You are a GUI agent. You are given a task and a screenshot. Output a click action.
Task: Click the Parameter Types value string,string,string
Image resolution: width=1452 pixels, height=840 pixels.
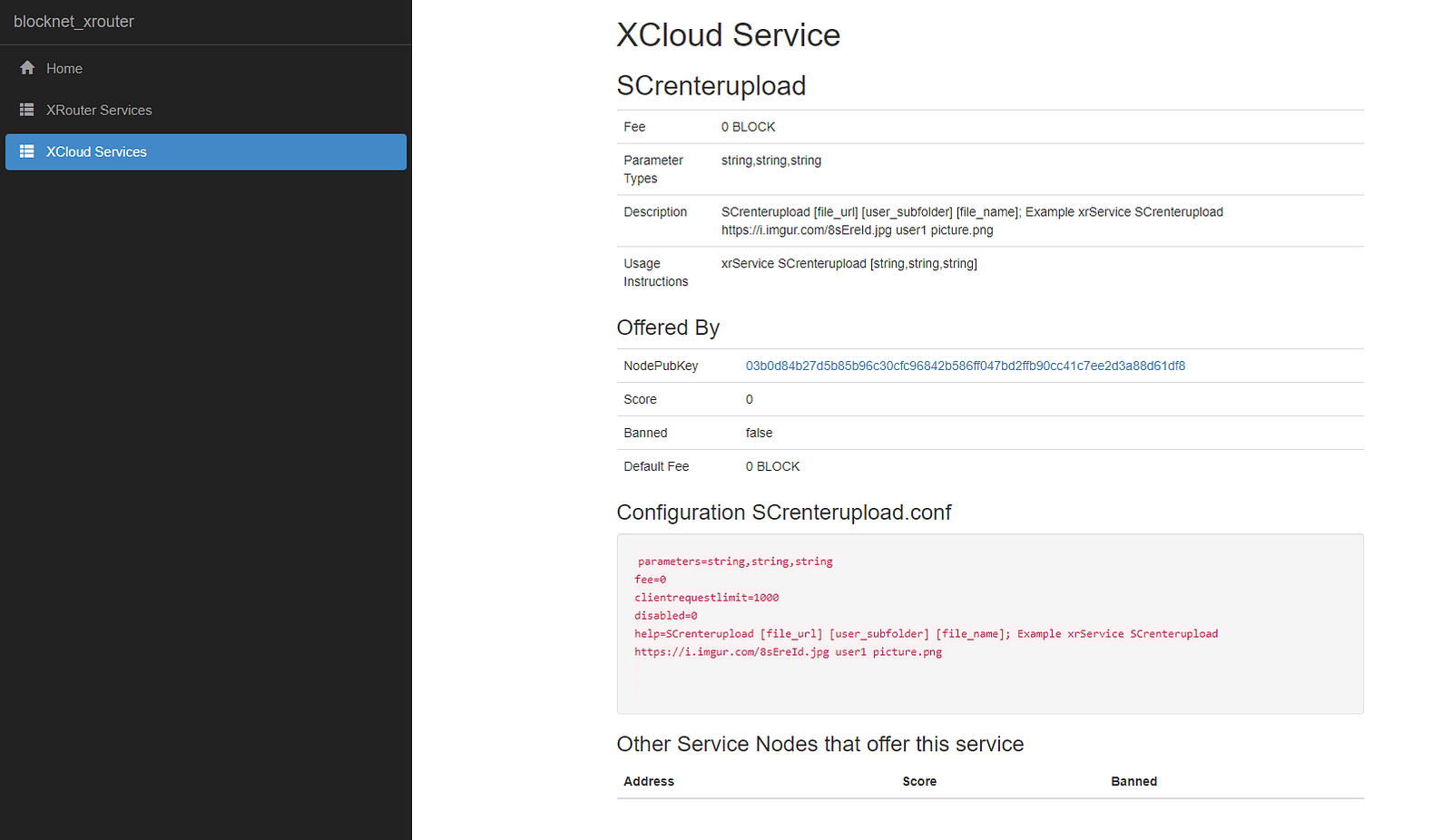[770, 161]
